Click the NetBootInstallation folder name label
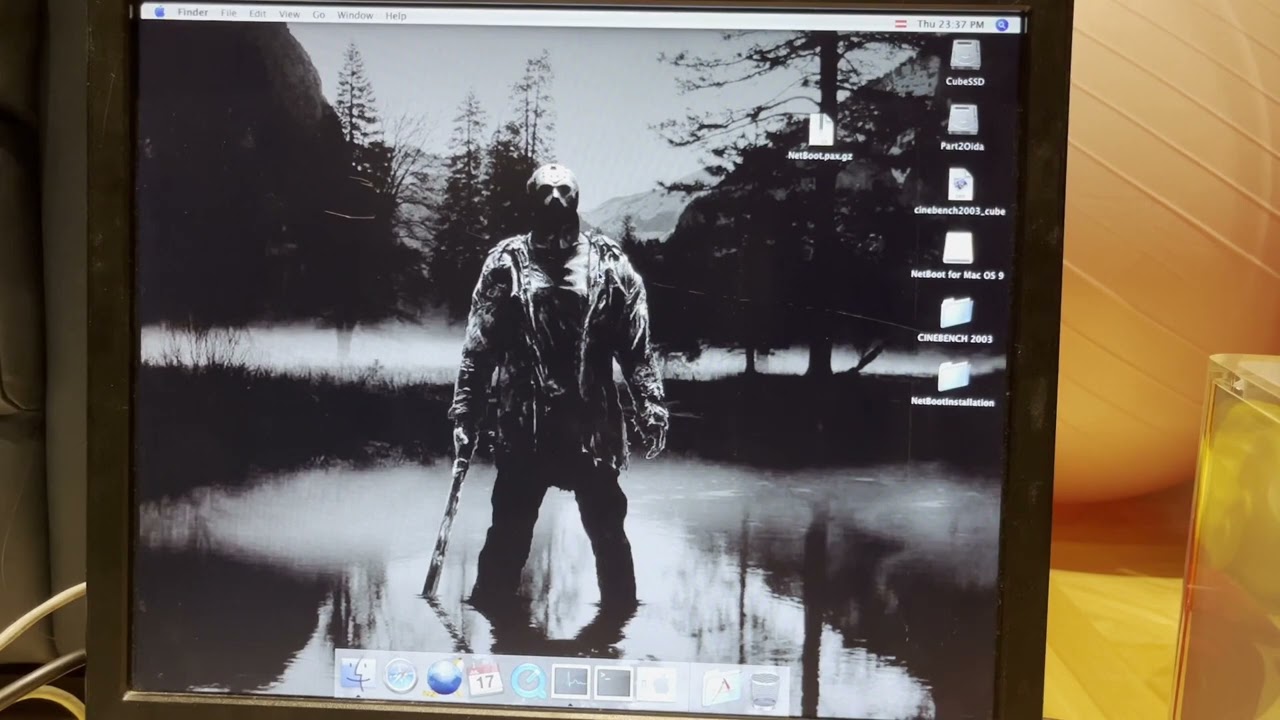 (x=953, y=402)
